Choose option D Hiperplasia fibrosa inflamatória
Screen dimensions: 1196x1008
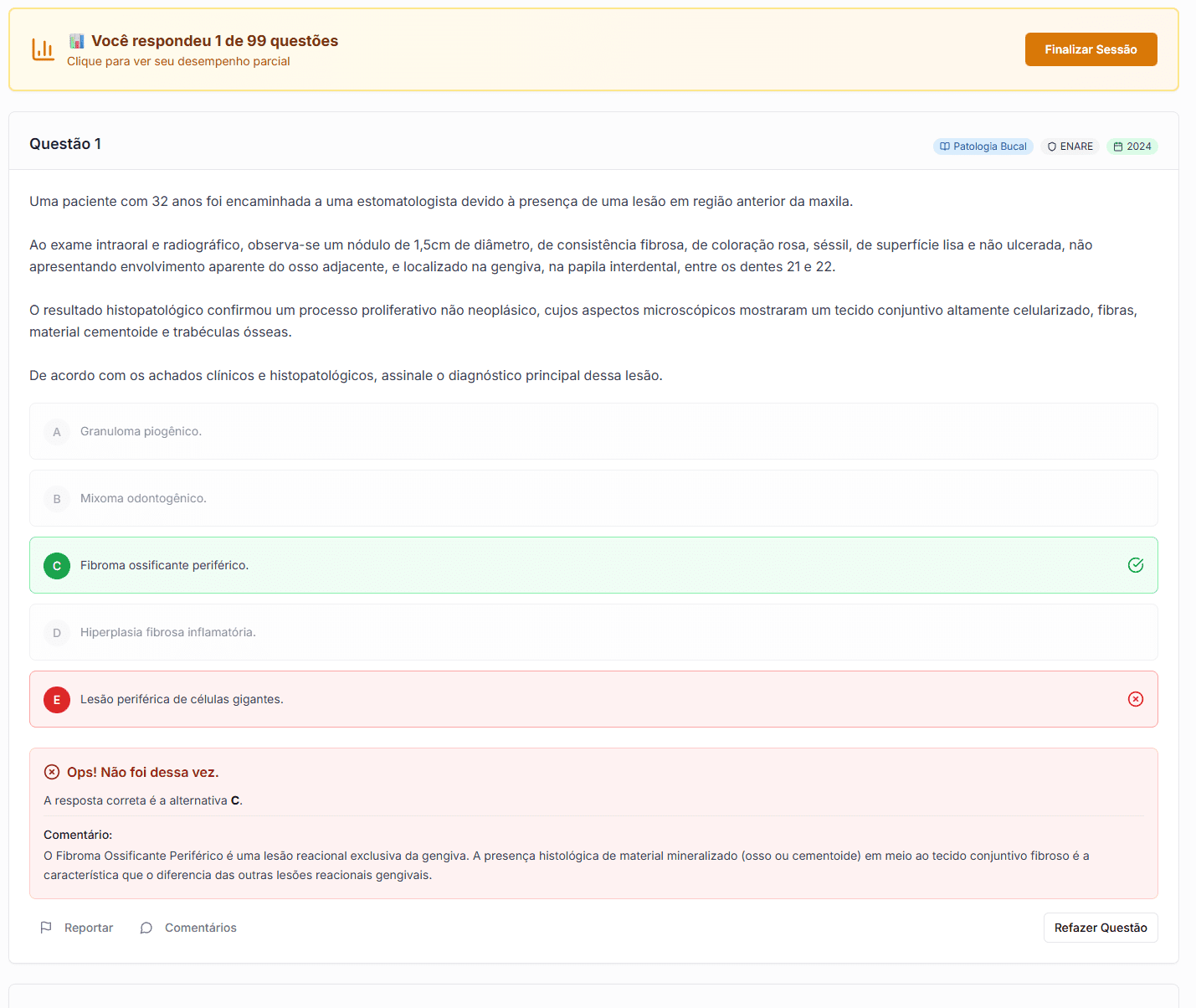(167, 632)
